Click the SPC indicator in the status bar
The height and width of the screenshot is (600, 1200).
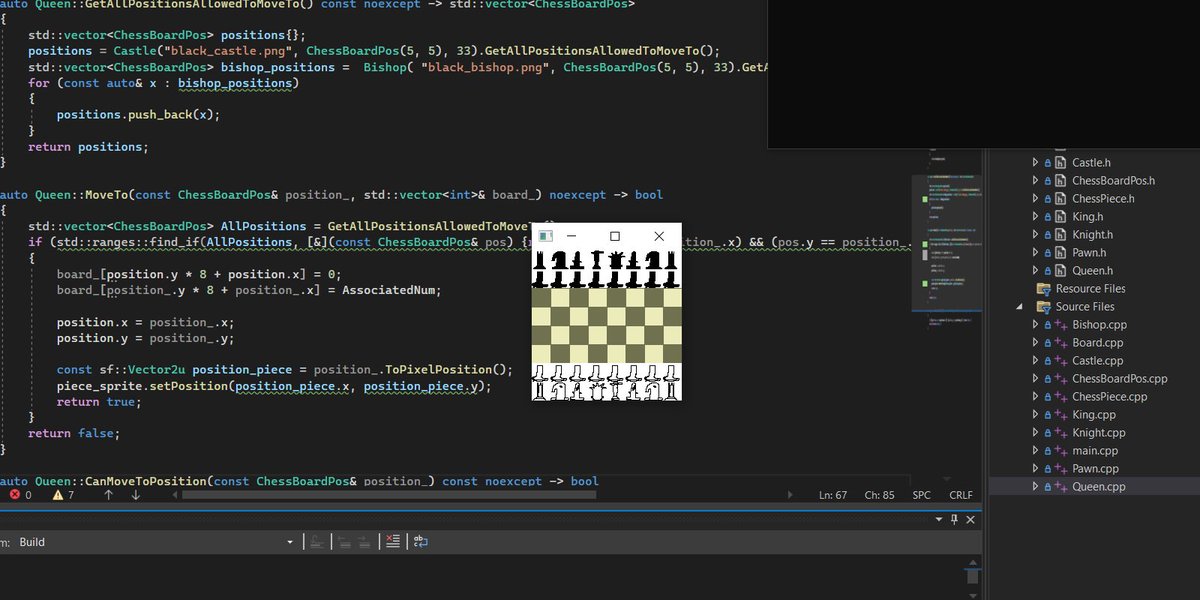920,493
